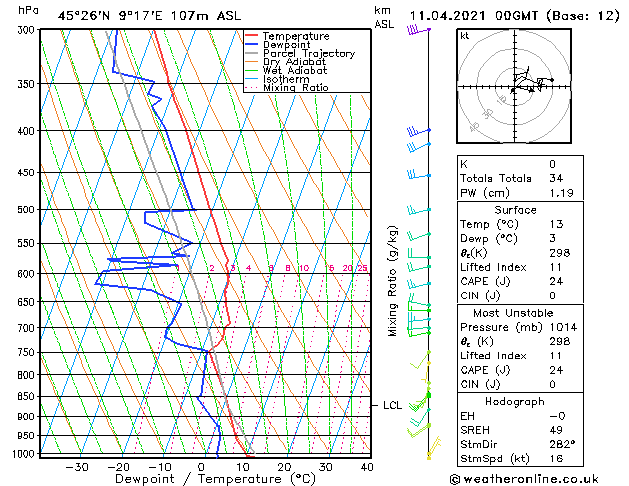Click the StmSpd (kt) value 16
Image resolution: width=629 pixels, height=486 pixels.
coord(556,458)
